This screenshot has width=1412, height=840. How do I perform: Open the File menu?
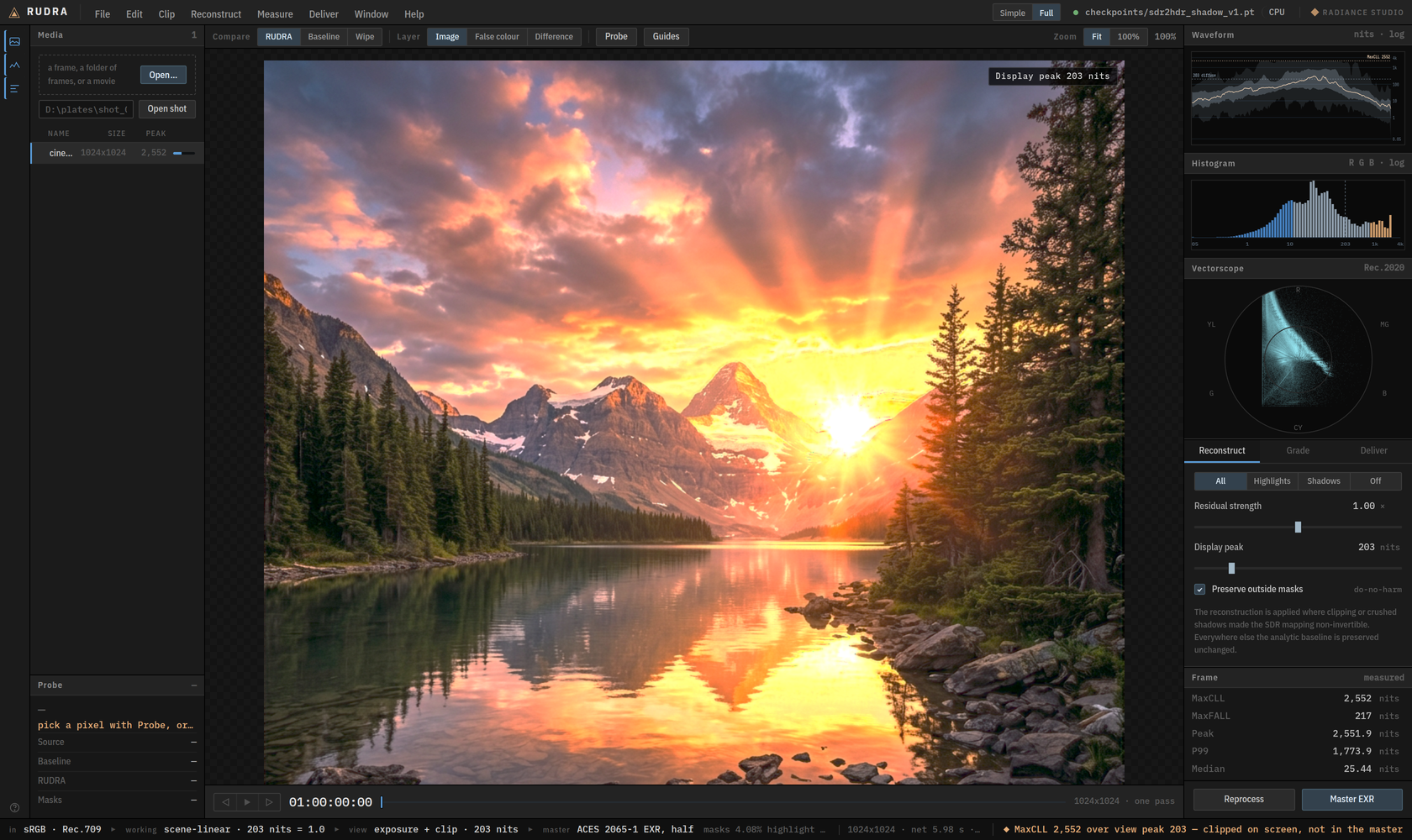pos(103,14)
